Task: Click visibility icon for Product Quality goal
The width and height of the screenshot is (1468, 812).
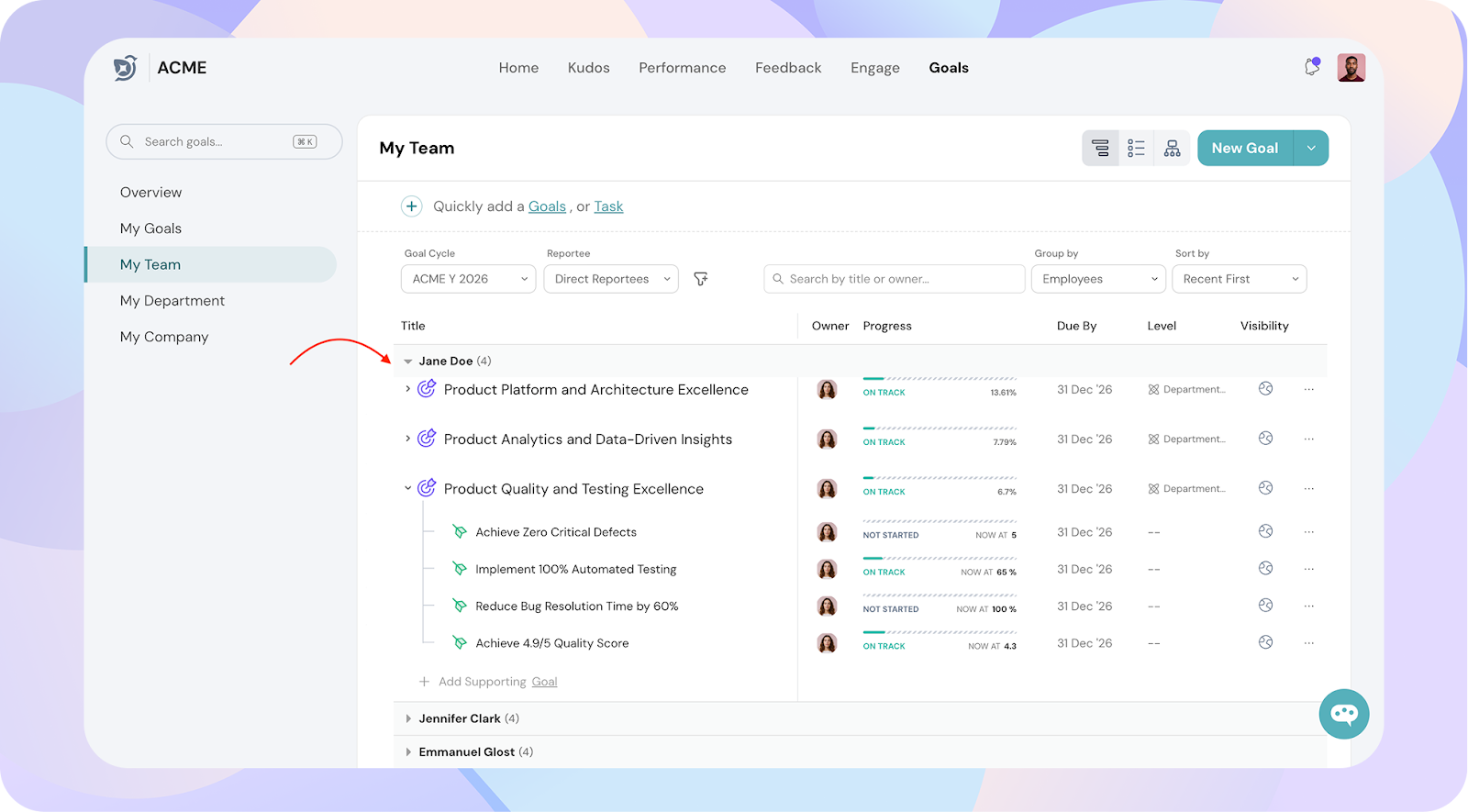Action: 1265,488
